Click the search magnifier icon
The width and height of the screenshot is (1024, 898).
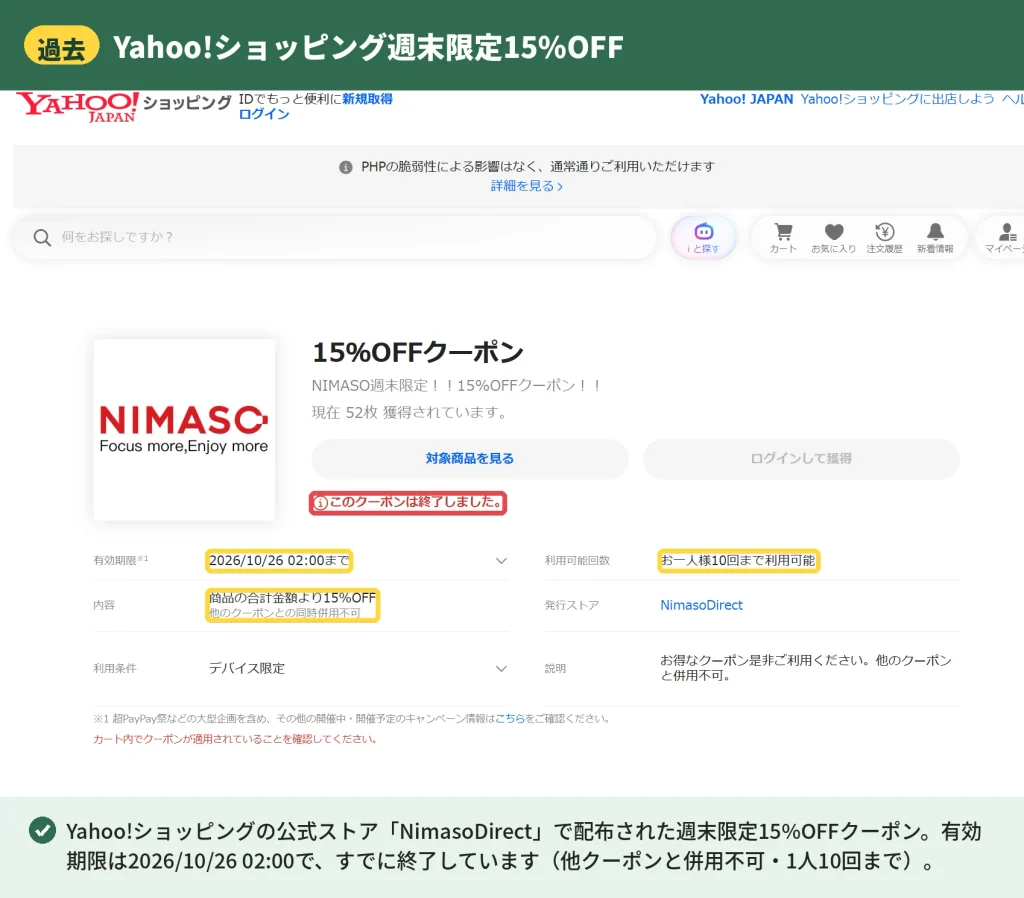coord(42,238)
